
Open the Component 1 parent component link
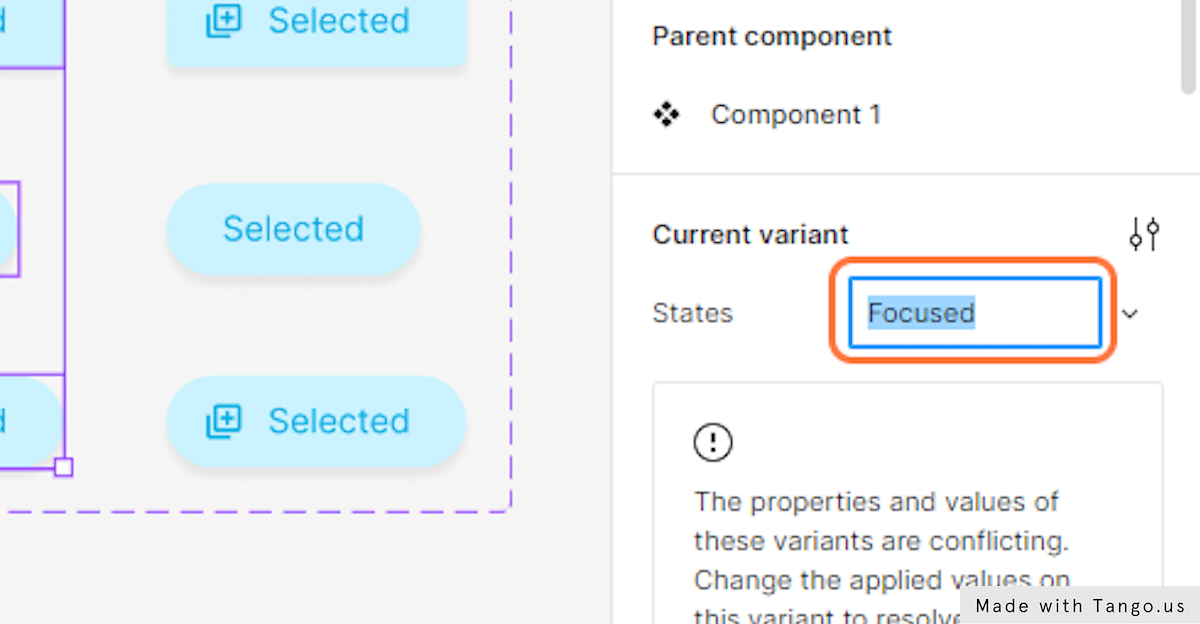pyautogui.click(x=796, y=115)
